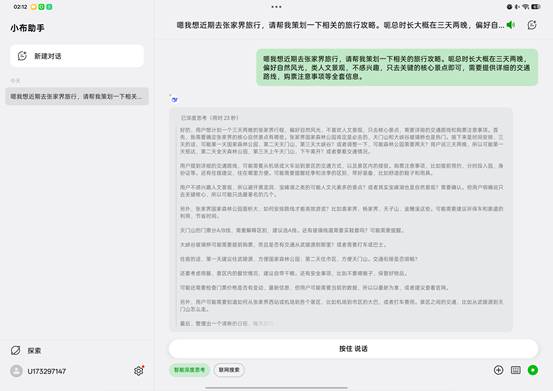Open settings gear in the sidebar
The width and height of the screenshot is (553, 391).
click(139, 371)
